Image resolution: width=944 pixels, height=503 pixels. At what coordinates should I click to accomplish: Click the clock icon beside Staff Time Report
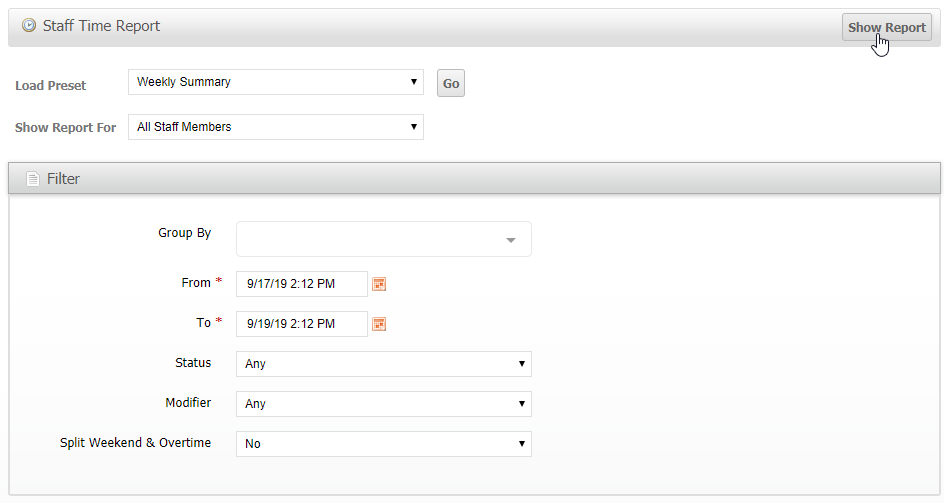point(29,26)
